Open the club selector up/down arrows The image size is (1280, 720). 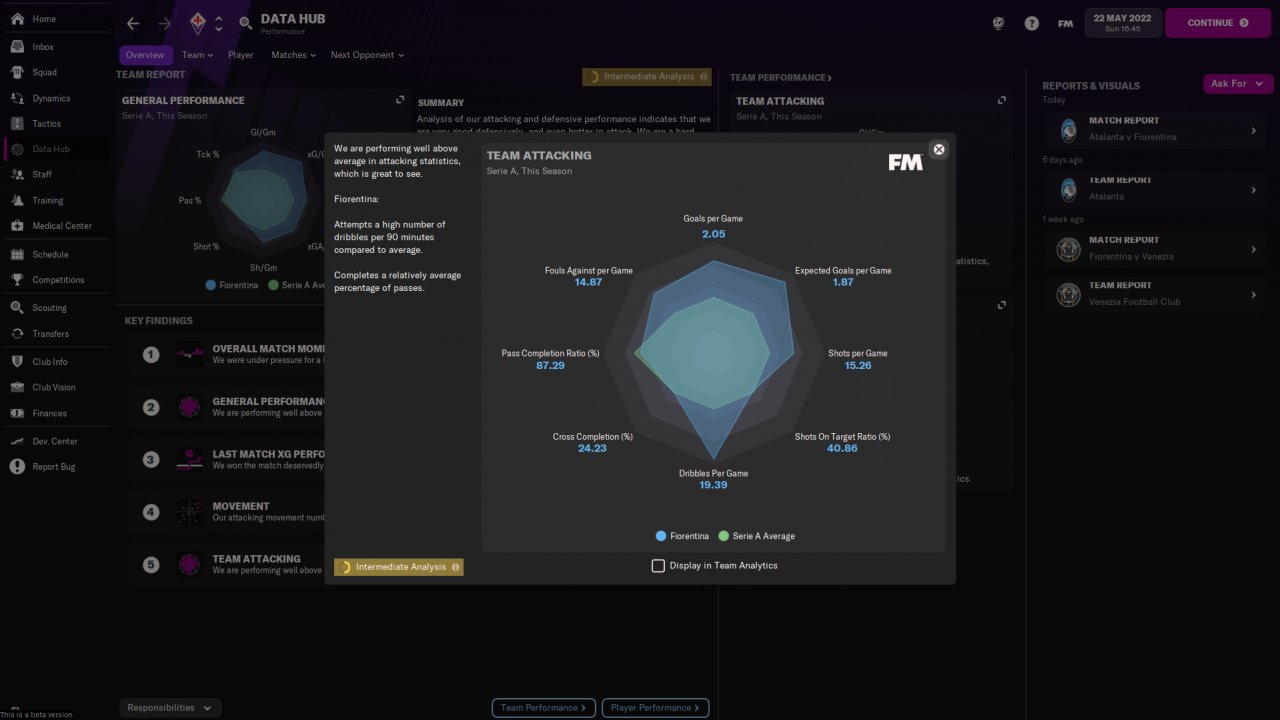[219, 23]
